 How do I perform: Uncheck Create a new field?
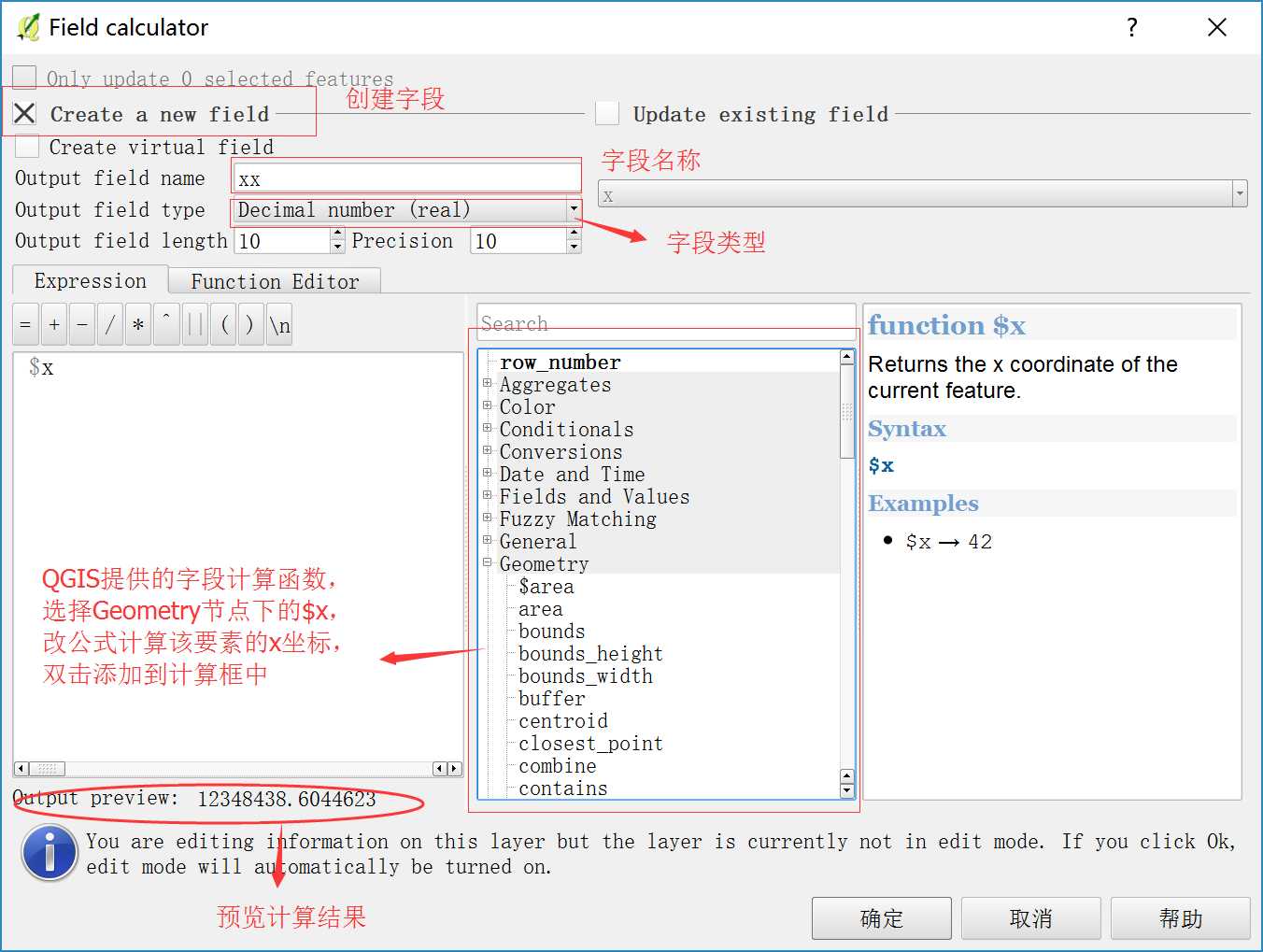pyautogui.click(x=24, y=114)
